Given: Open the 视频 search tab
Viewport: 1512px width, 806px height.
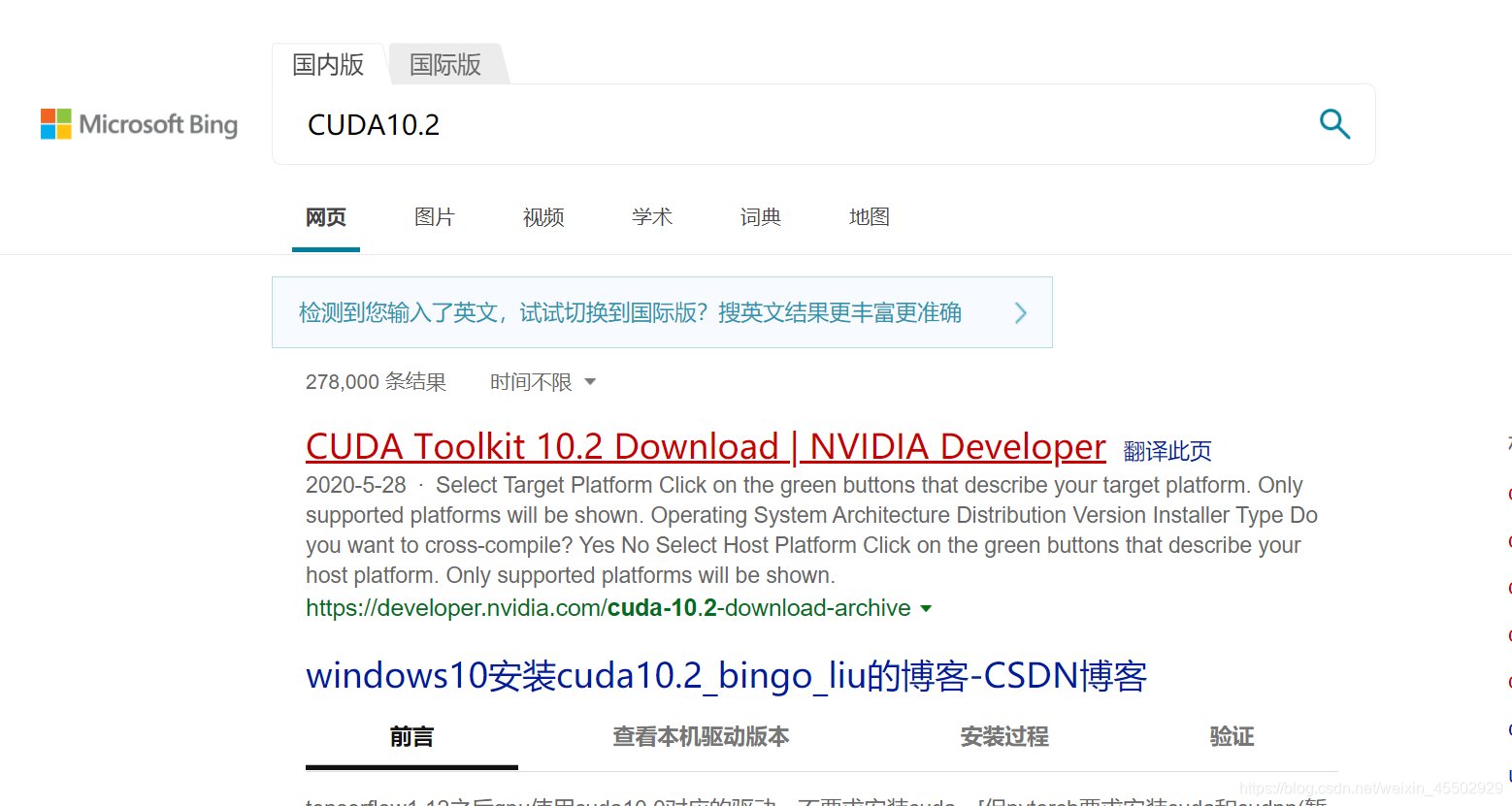Looking at the screenshot, I should 543,217.
